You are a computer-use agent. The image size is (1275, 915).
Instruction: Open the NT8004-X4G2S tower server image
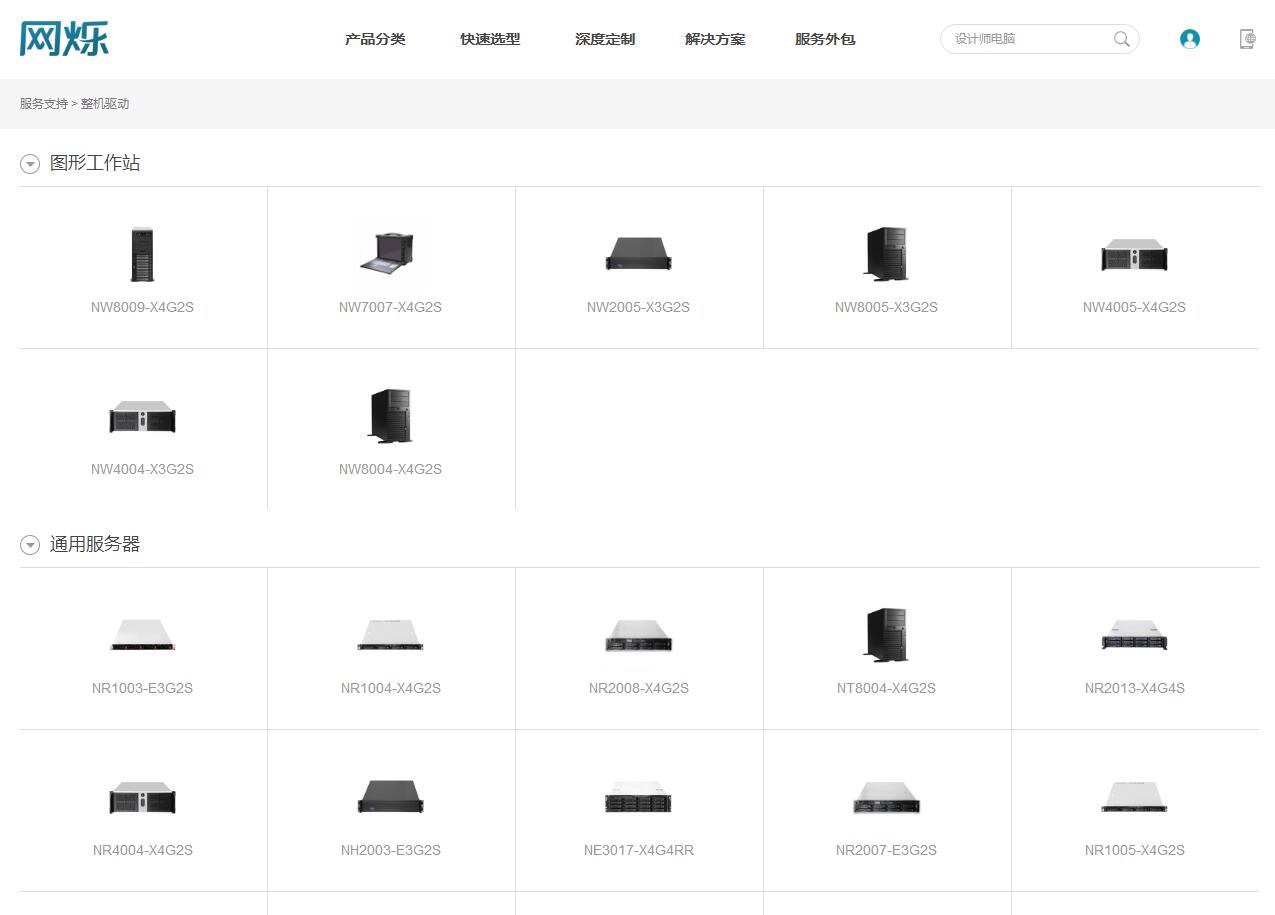[886, 635]
